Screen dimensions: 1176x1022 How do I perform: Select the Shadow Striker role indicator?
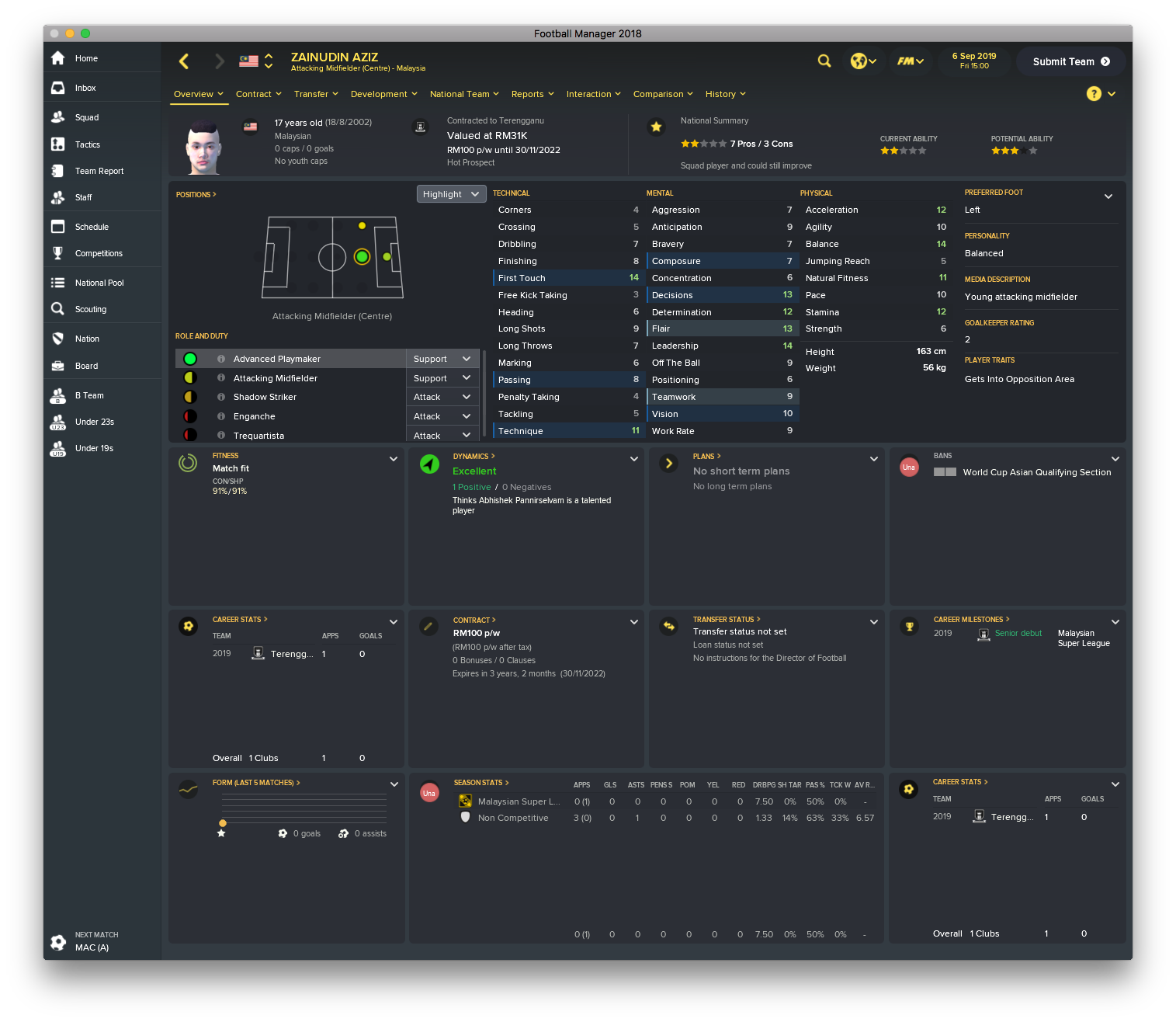[x=190, y=397]
